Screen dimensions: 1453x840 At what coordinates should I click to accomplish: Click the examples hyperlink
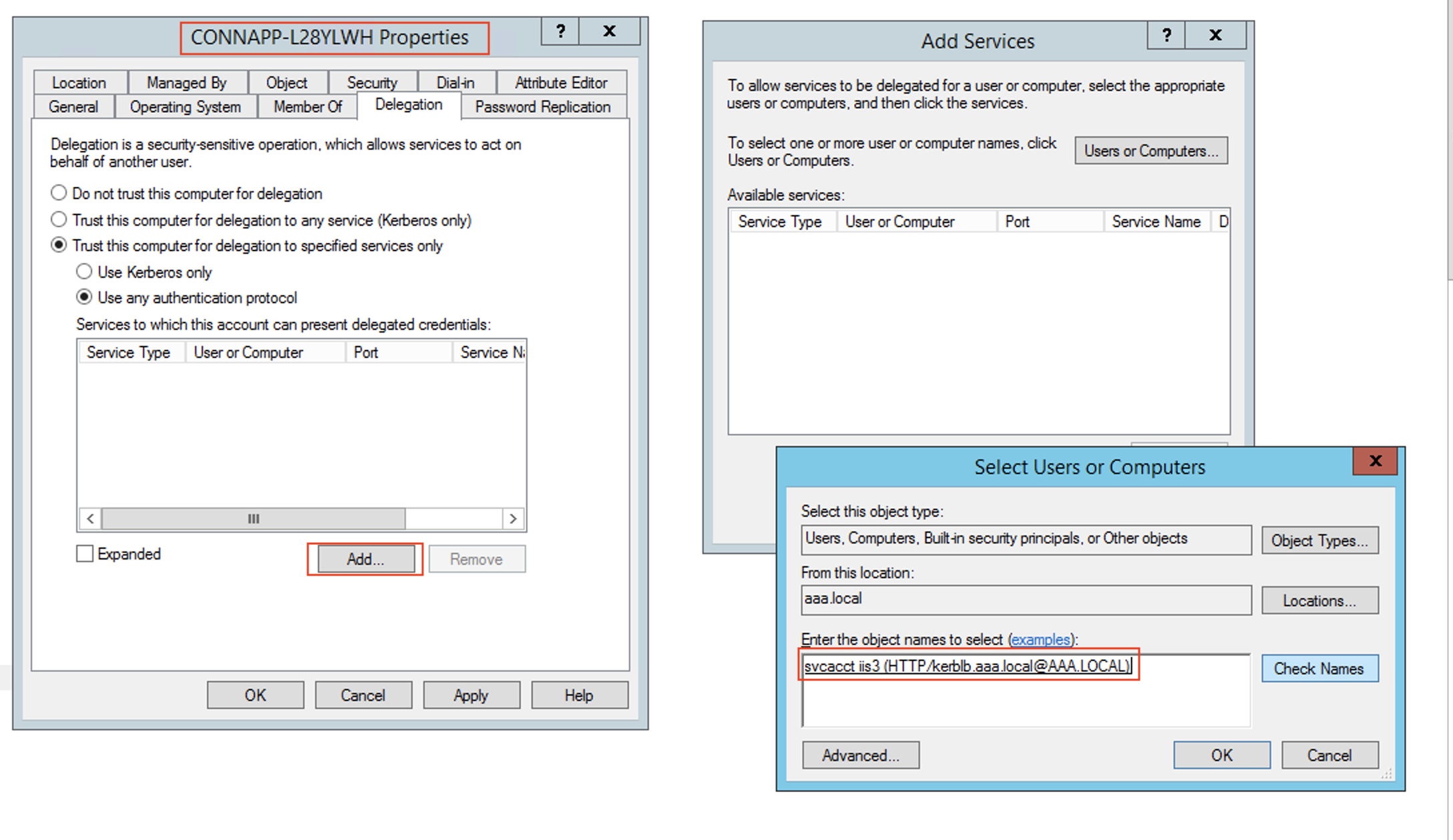pos(1040,639)
